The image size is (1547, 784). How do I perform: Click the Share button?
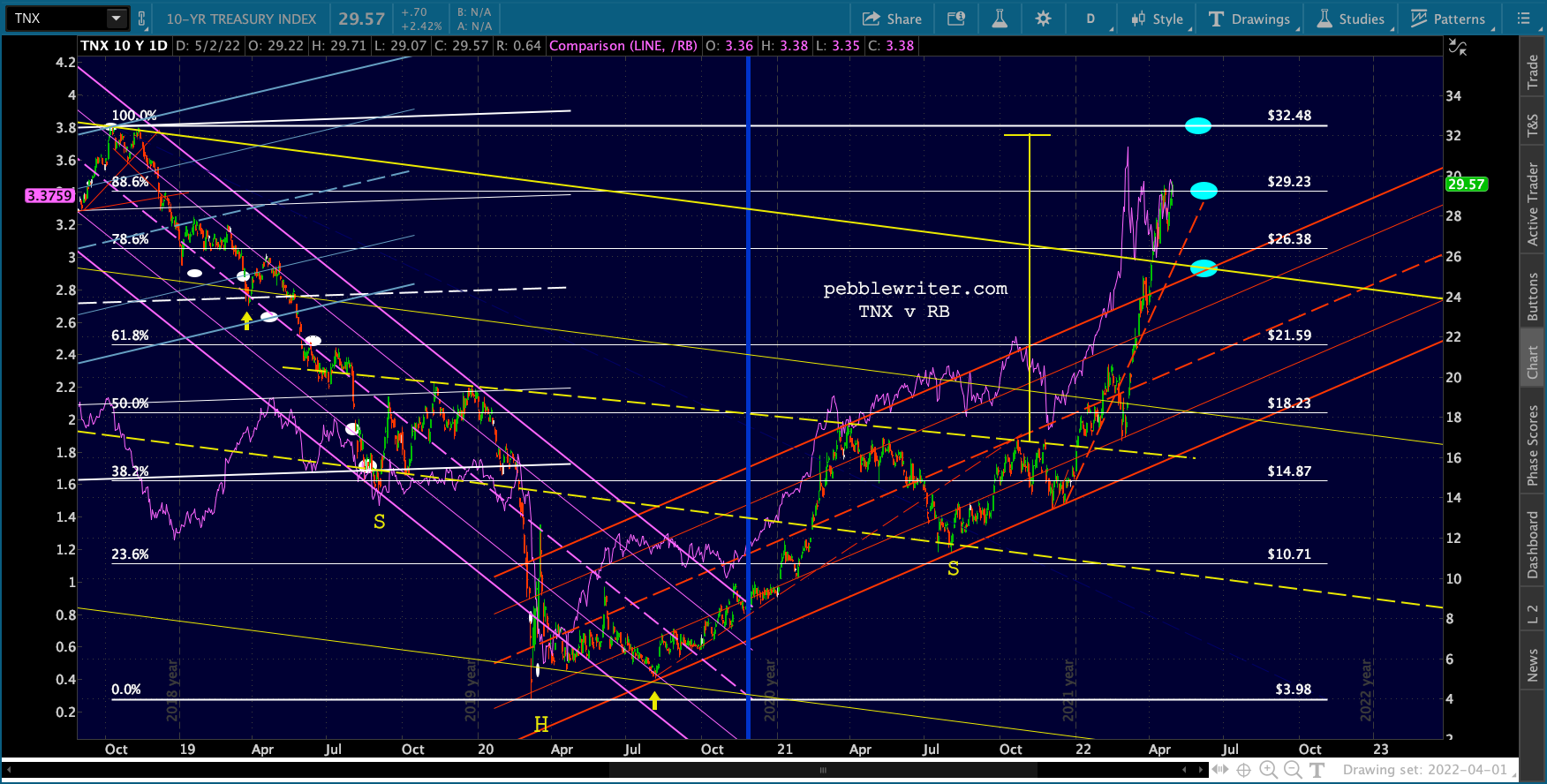pyautogui.click(x=892, y=19)
